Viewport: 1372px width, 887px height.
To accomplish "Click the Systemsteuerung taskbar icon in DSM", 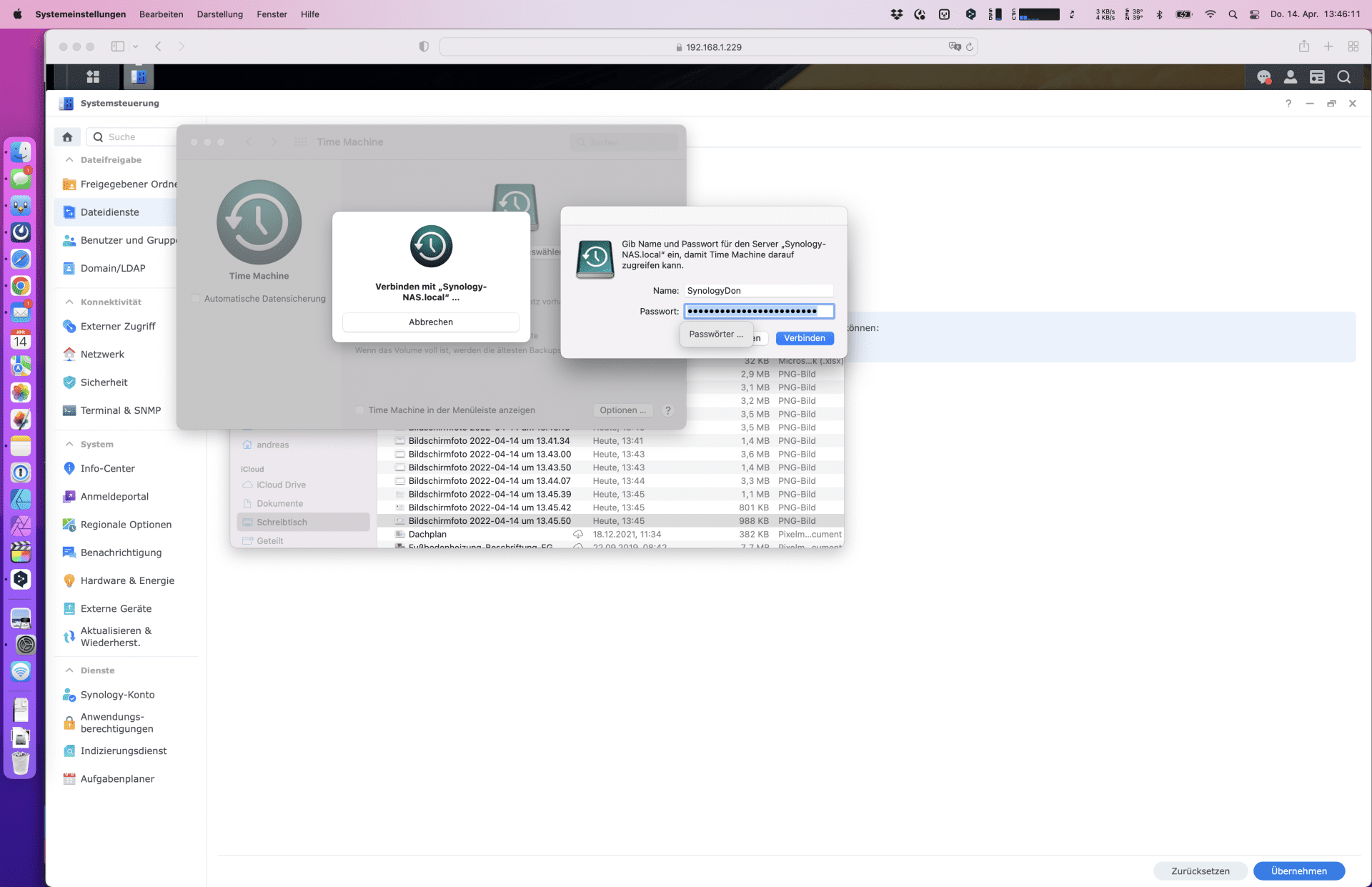I will pyautogui.click(x=139, y=76).
